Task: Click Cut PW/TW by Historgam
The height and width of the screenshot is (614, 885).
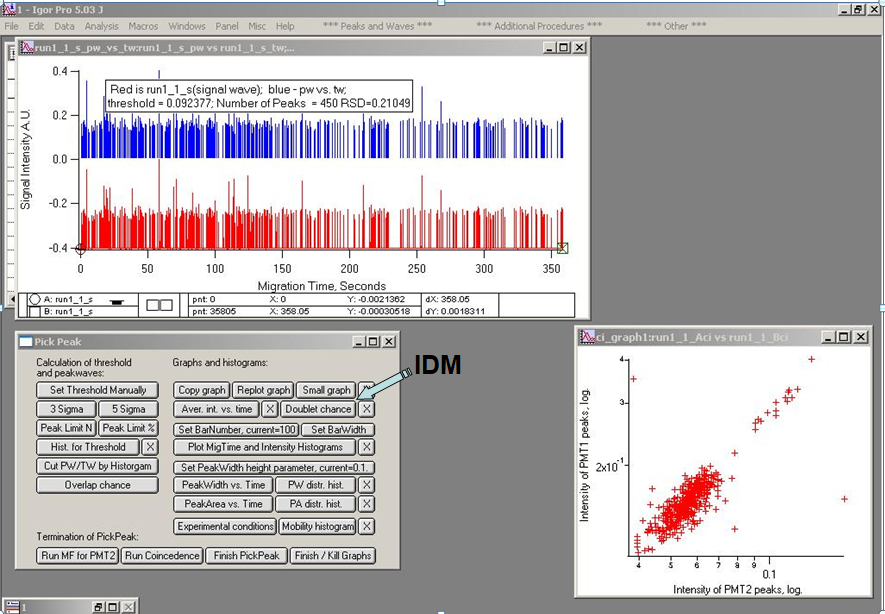Action: (98, 466)
